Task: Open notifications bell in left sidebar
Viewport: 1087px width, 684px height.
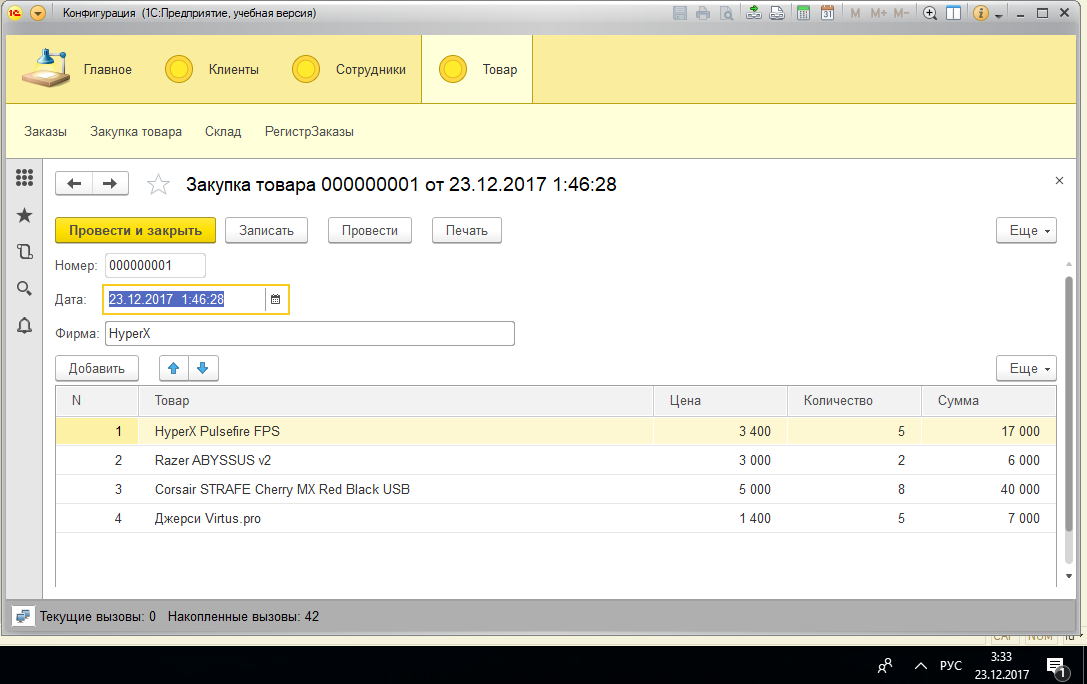Action: pos(24,325)
